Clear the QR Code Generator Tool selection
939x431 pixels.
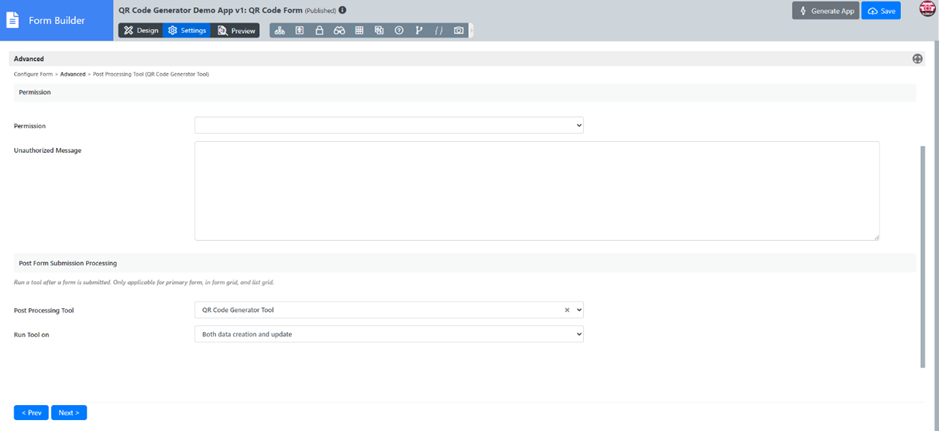tap(567, 310)
